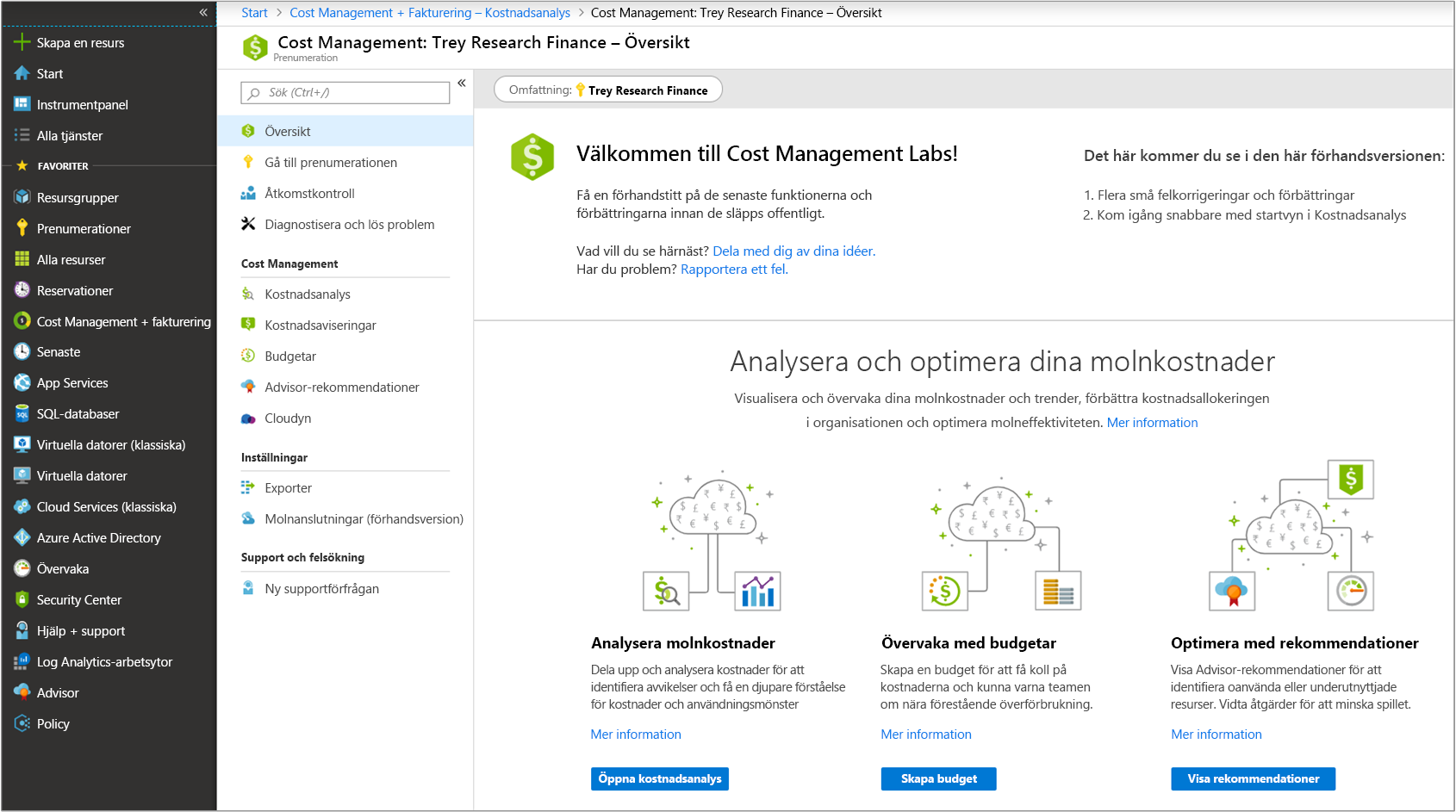Click the Budgetar menu icon
Screen dimensions: 1456x812
click(248, 356)
